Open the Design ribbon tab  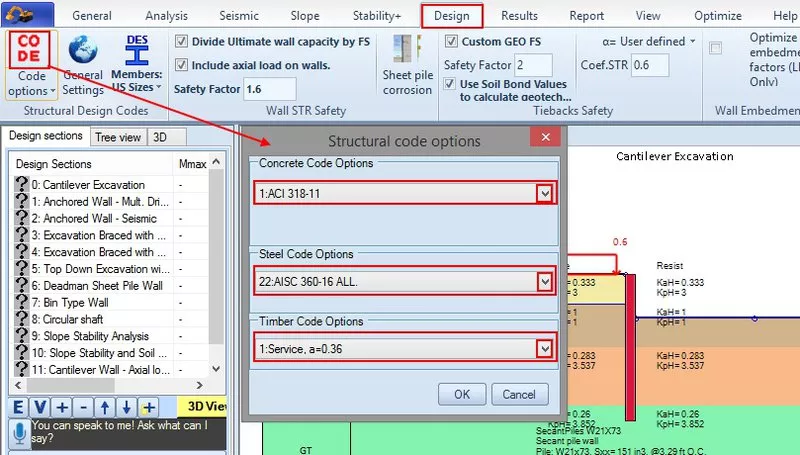point(452,16)
